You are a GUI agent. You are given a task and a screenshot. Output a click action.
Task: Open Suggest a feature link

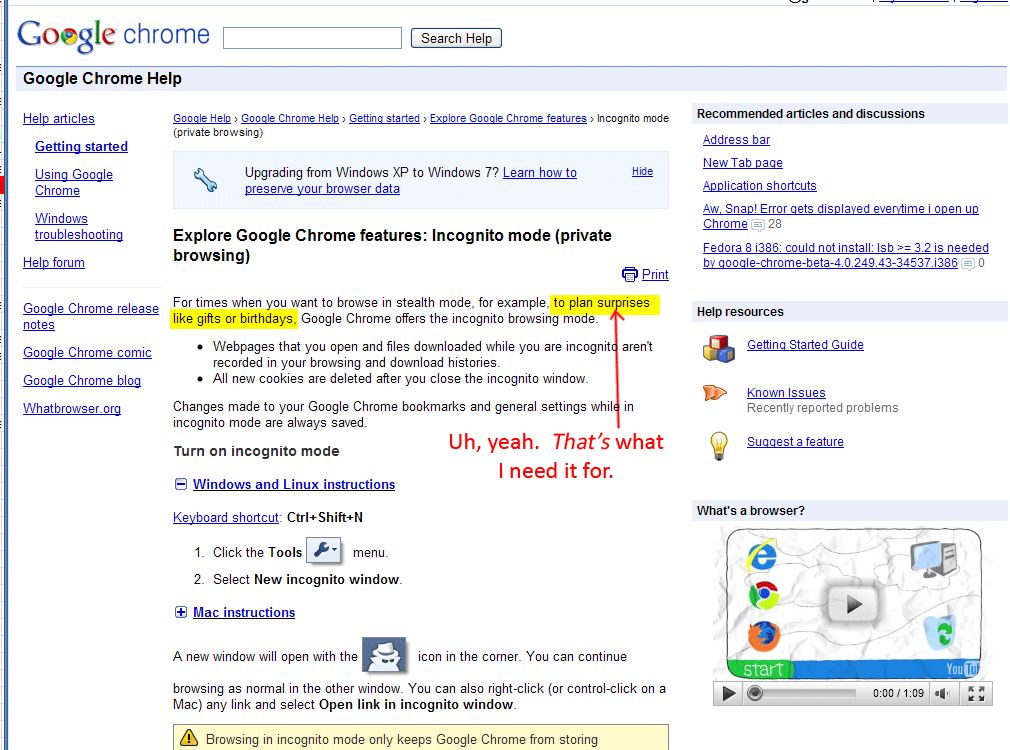tap(795, 442)
